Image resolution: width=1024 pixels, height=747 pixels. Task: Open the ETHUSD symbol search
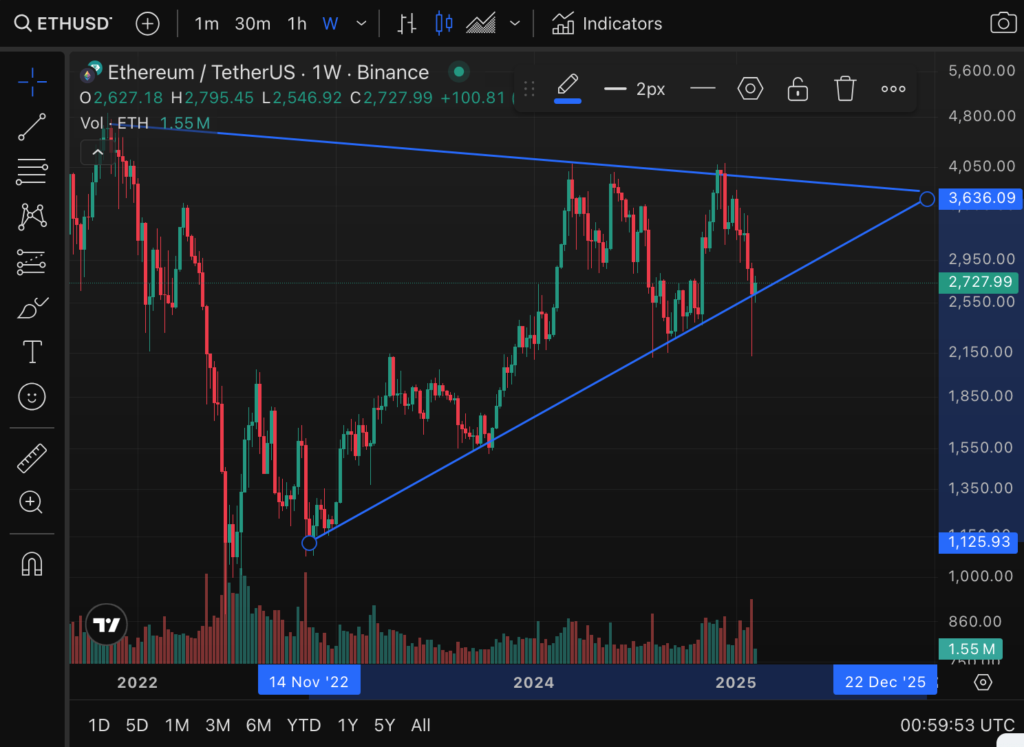(63, 24)
